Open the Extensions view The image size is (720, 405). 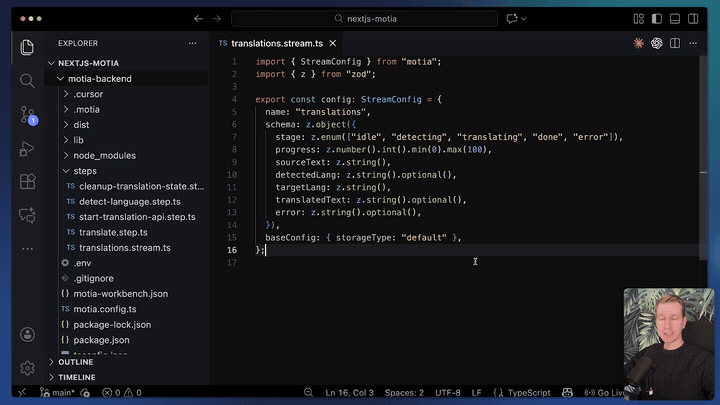tap(27, 182)
